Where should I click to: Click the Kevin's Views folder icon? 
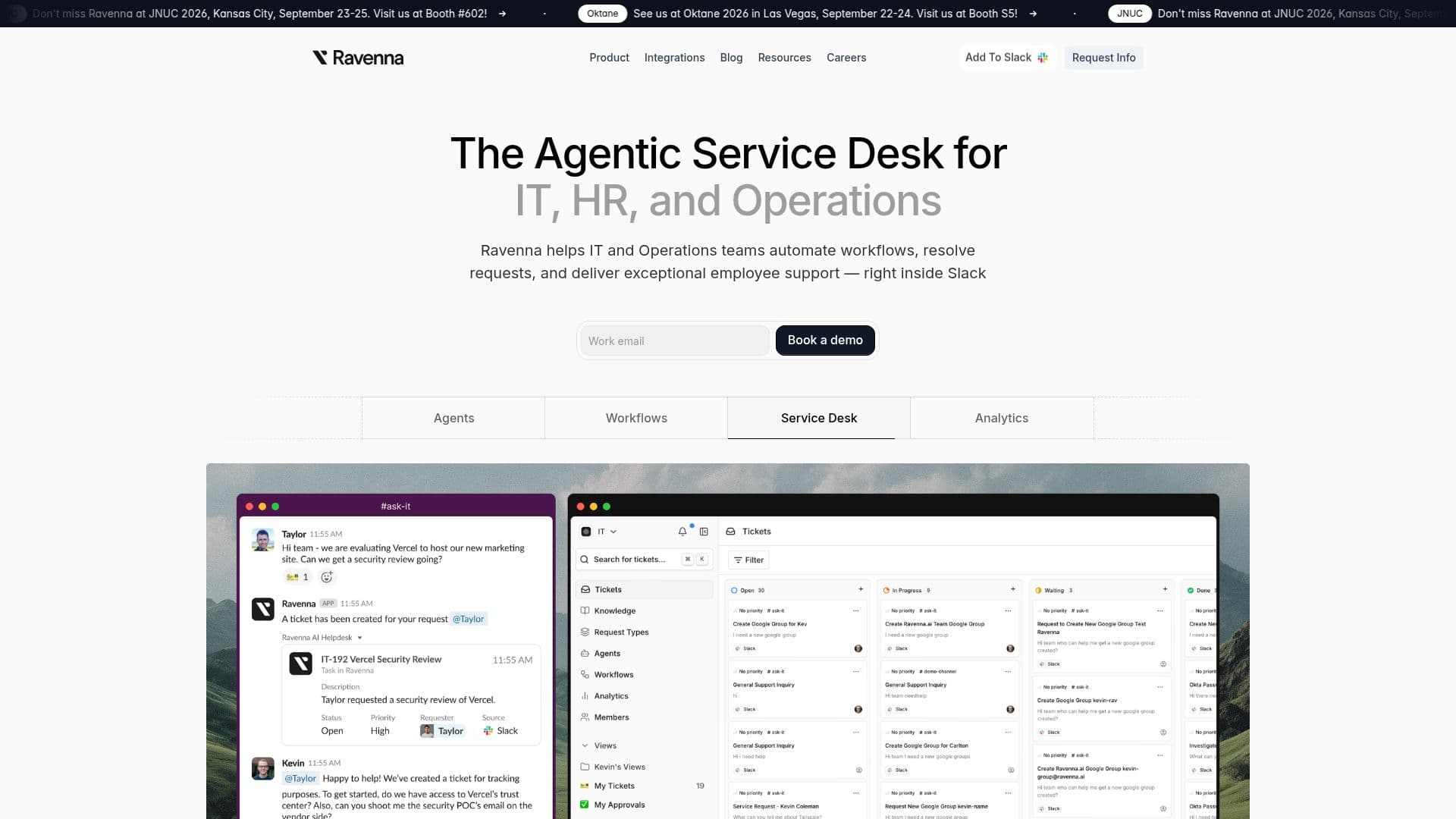coord(585,767)
